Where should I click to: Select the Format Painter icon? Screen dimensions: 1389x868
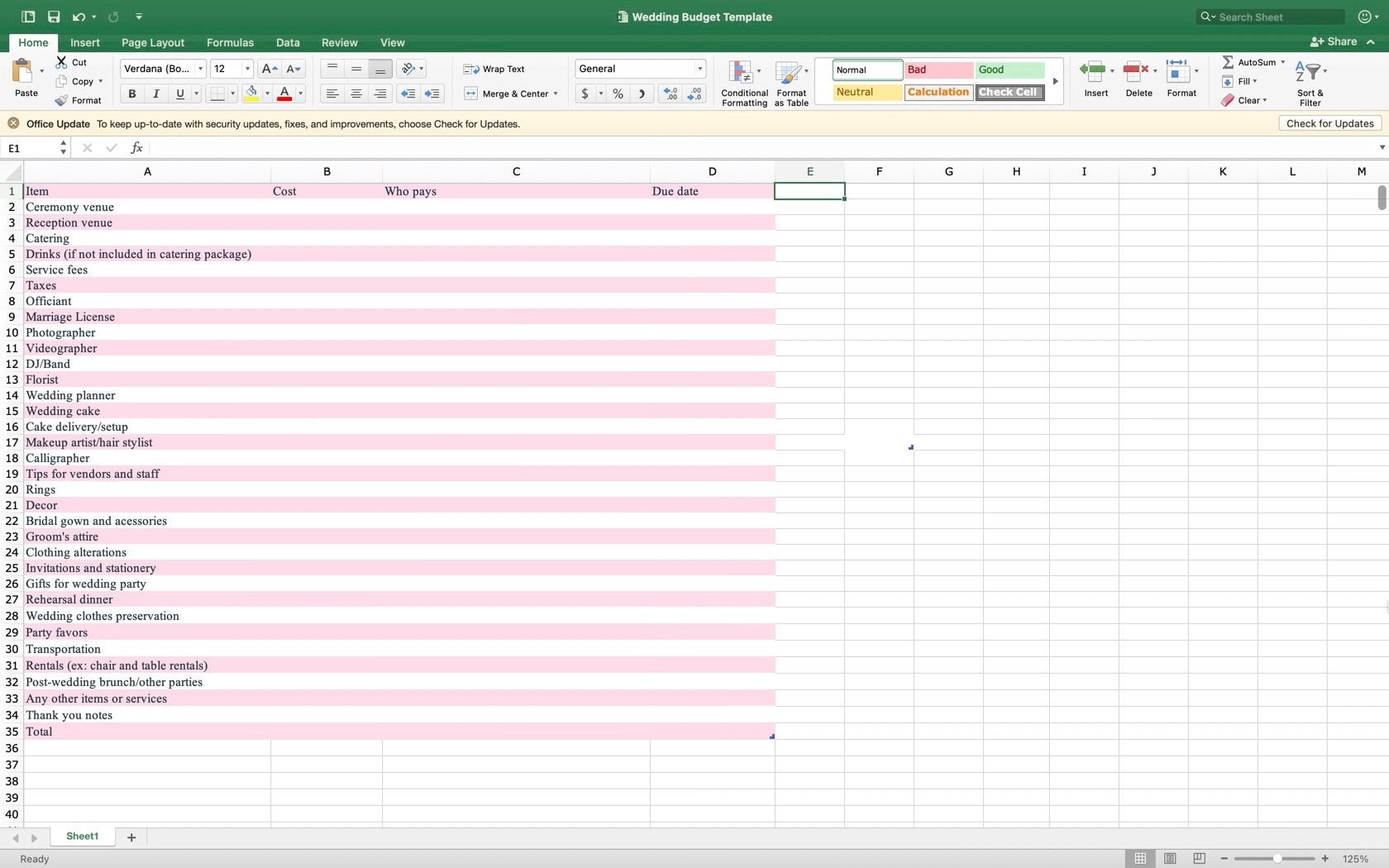click(x=60, y=100)
